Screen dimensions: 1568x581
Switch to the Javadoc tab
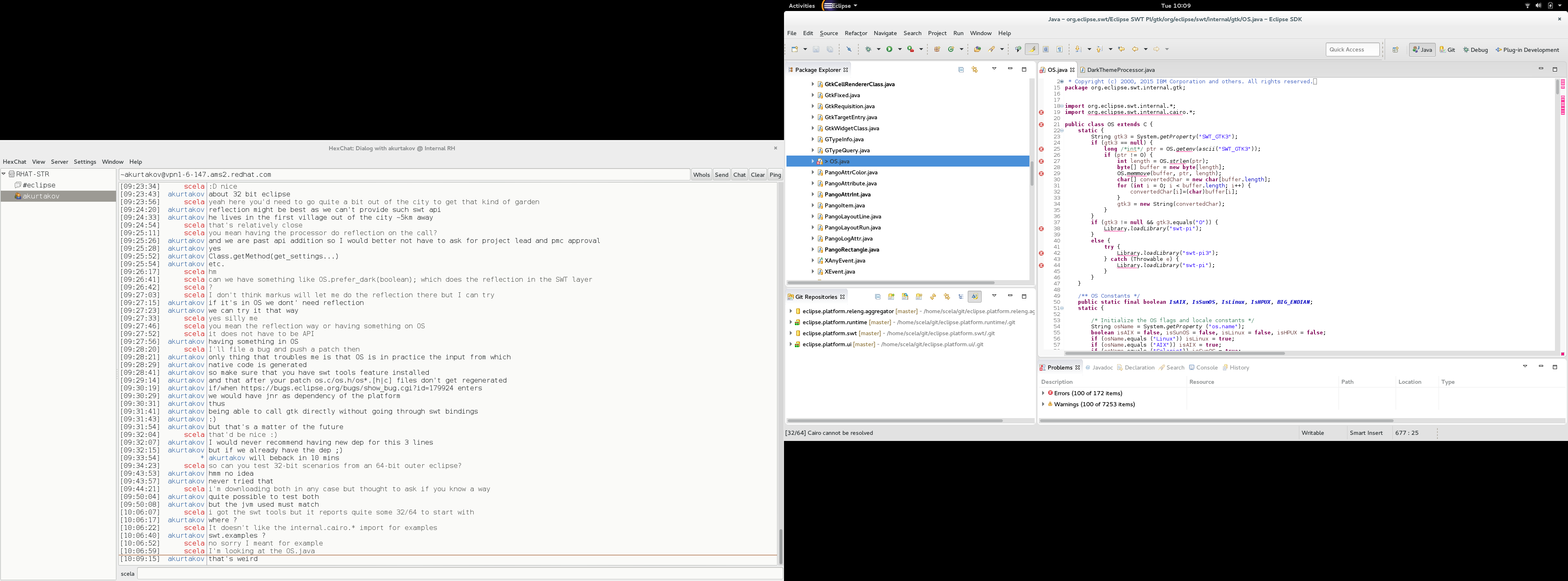1099,367
